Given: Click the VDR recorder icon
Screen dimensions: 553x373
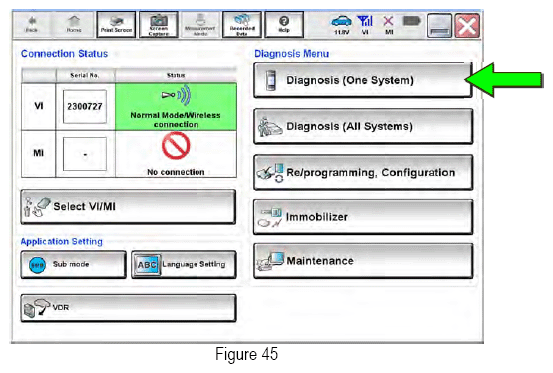Looking at the screenshot, I should (x=37, y=308).
